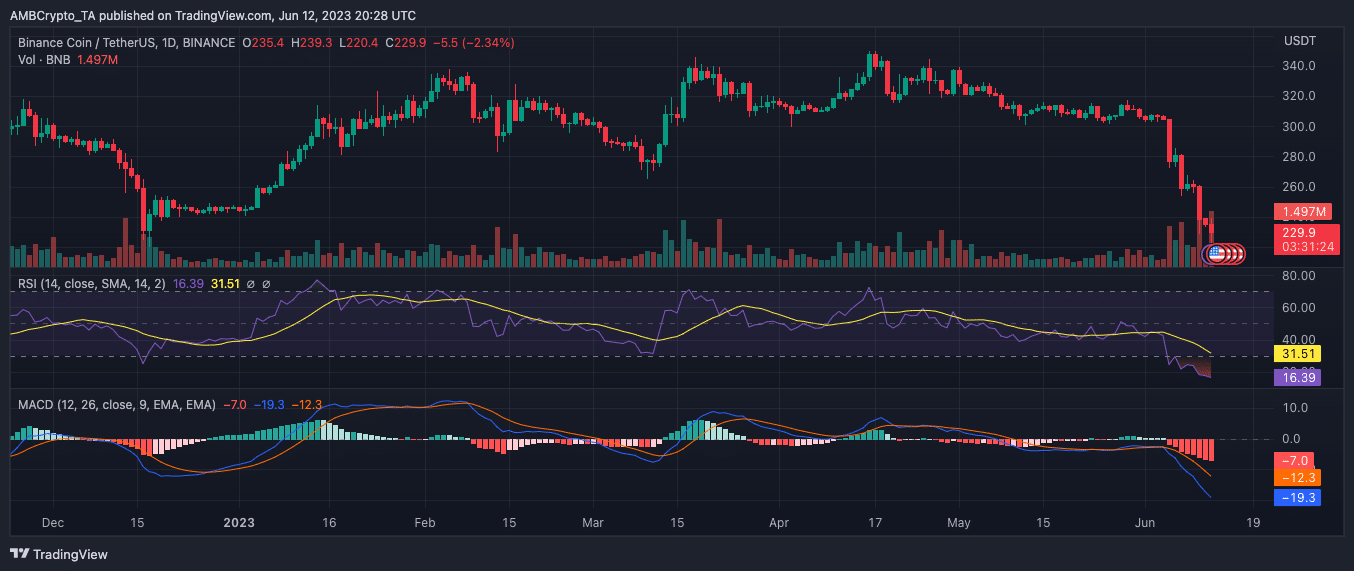Click the yellow 31.51 RSI axis label
Viewport: 1354px width, 571px height.
(1297, 353)
